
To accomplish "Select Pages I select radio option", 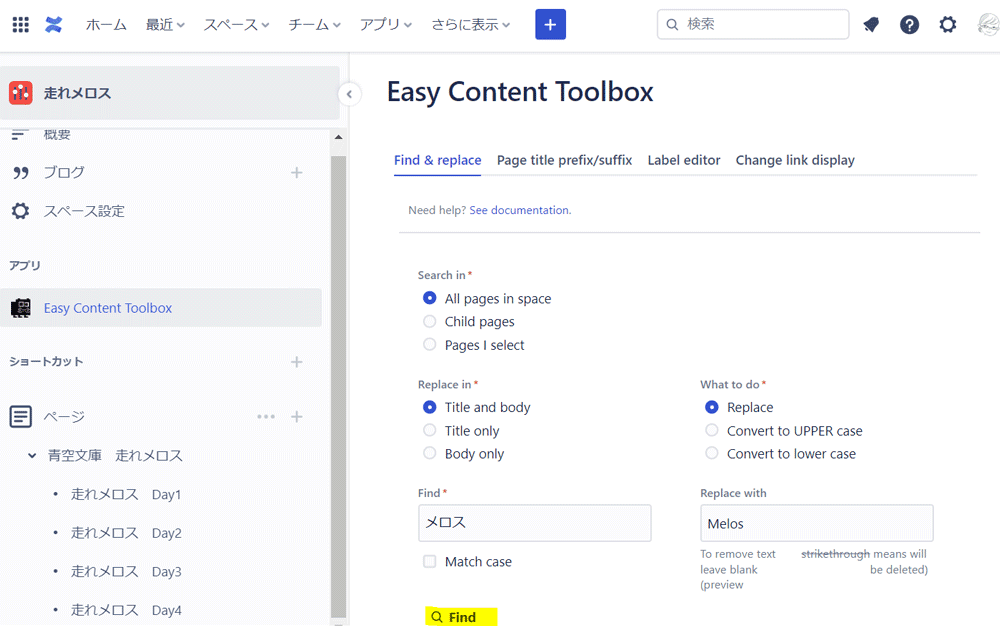I will click(x=430, y=345).
